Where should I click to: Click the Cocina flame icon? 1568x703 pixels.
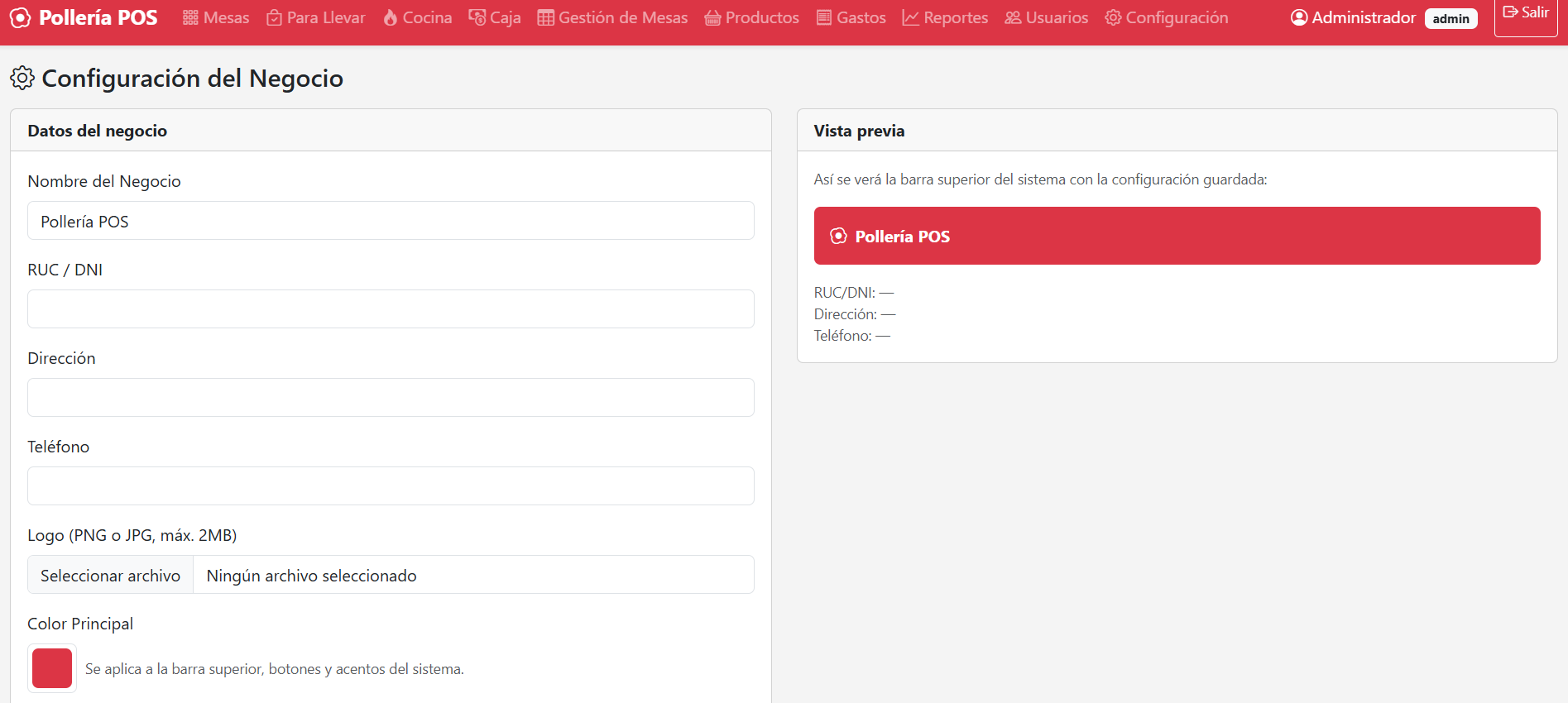click(x=391, y=17)
